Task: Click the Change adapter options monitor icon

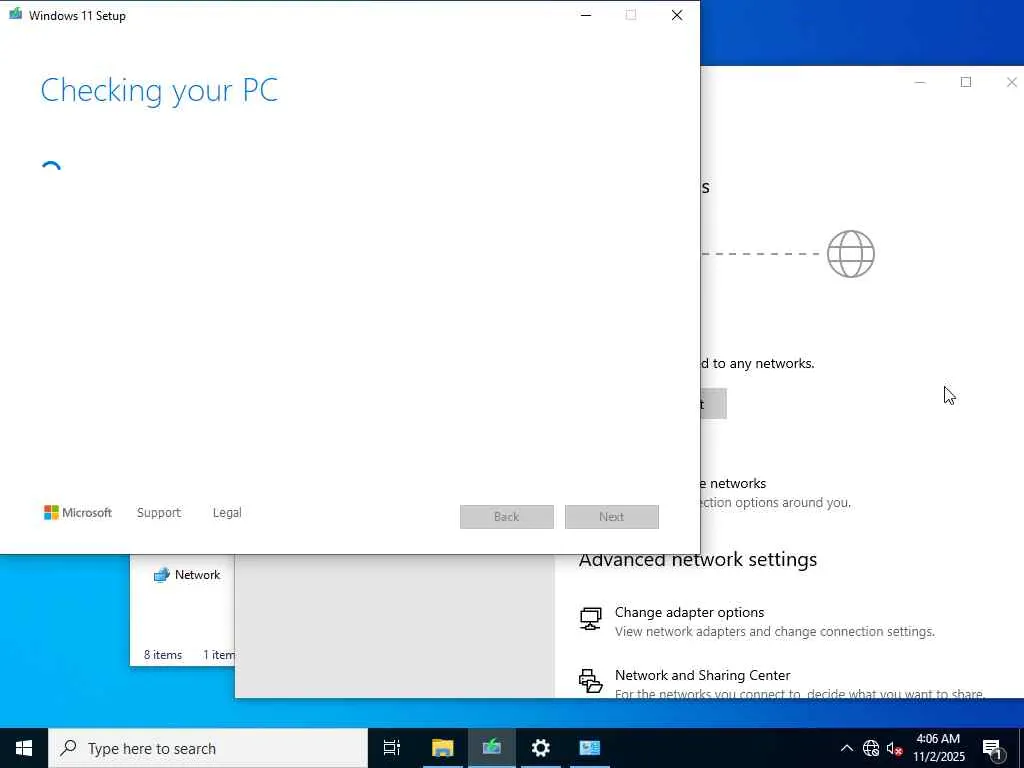Action: (x=590, y=618)
